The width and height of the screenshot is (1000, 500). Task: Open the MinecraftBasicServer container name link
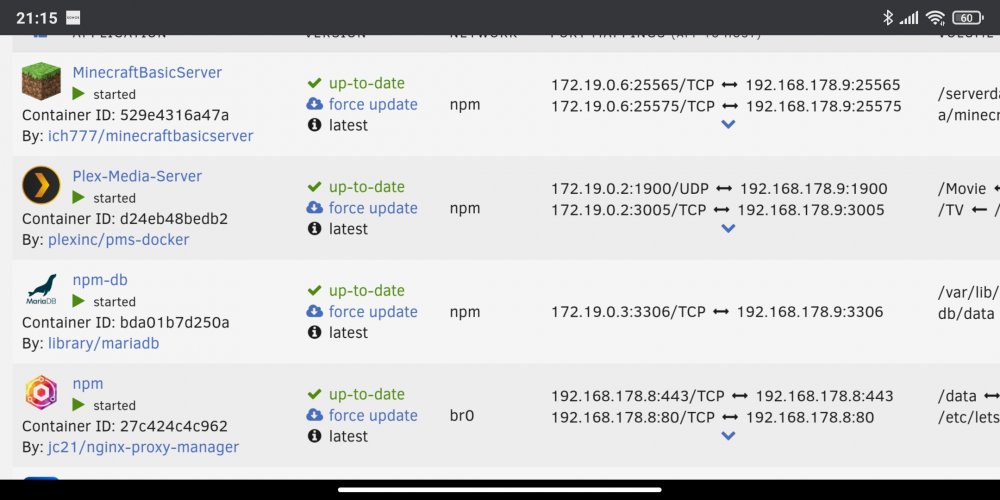point(147,73)
